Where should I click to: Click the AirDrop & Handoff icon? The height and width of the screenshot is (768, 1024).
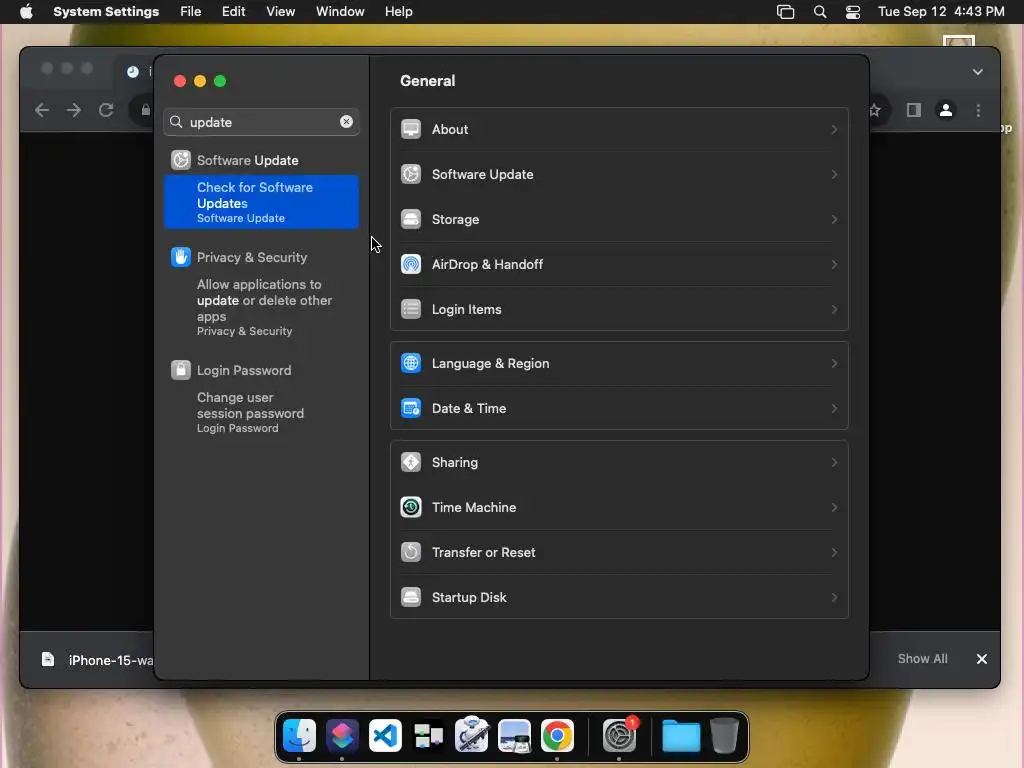[411, 264]
